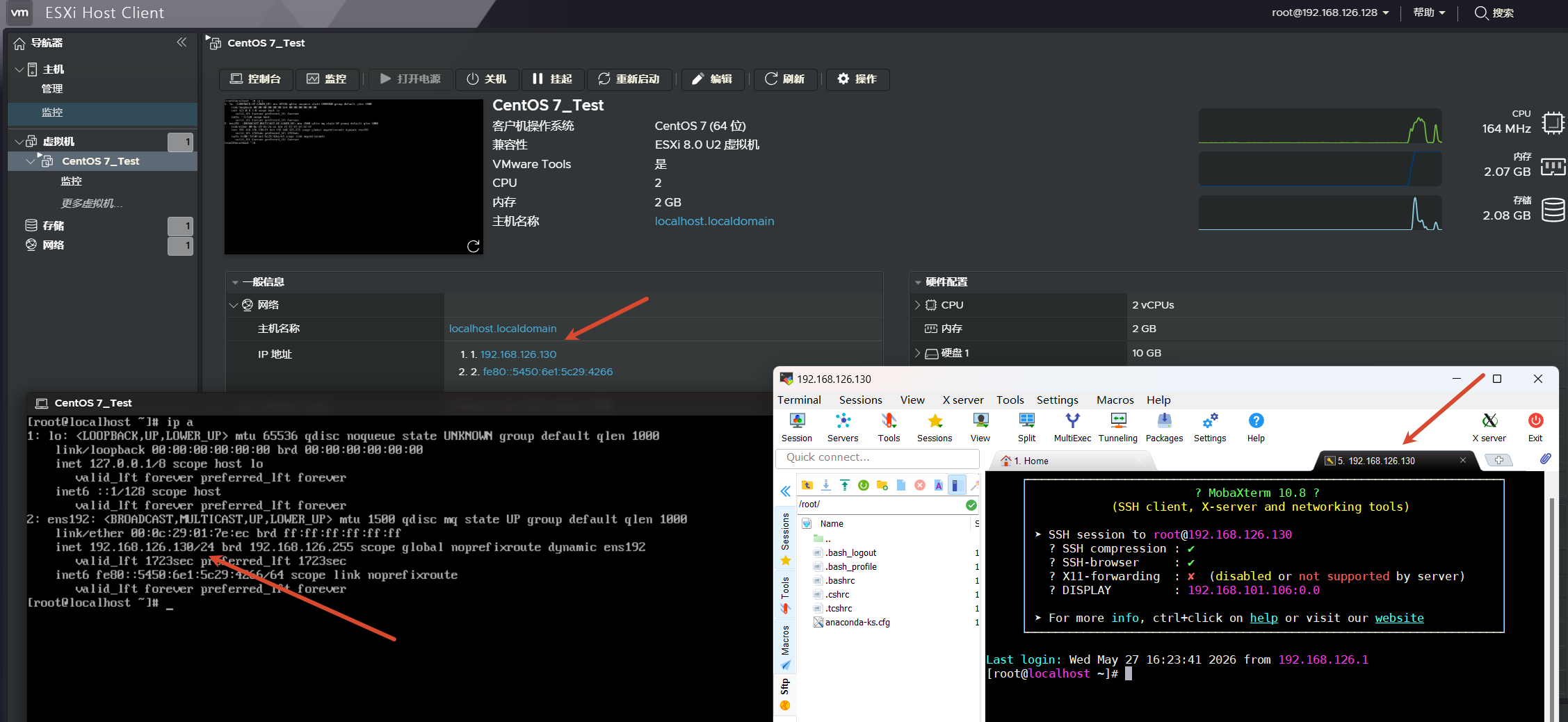Click the 重新启动 restart button
Image resolution: width=1568 pixels, height=722 pixels.
coord(629,79)
